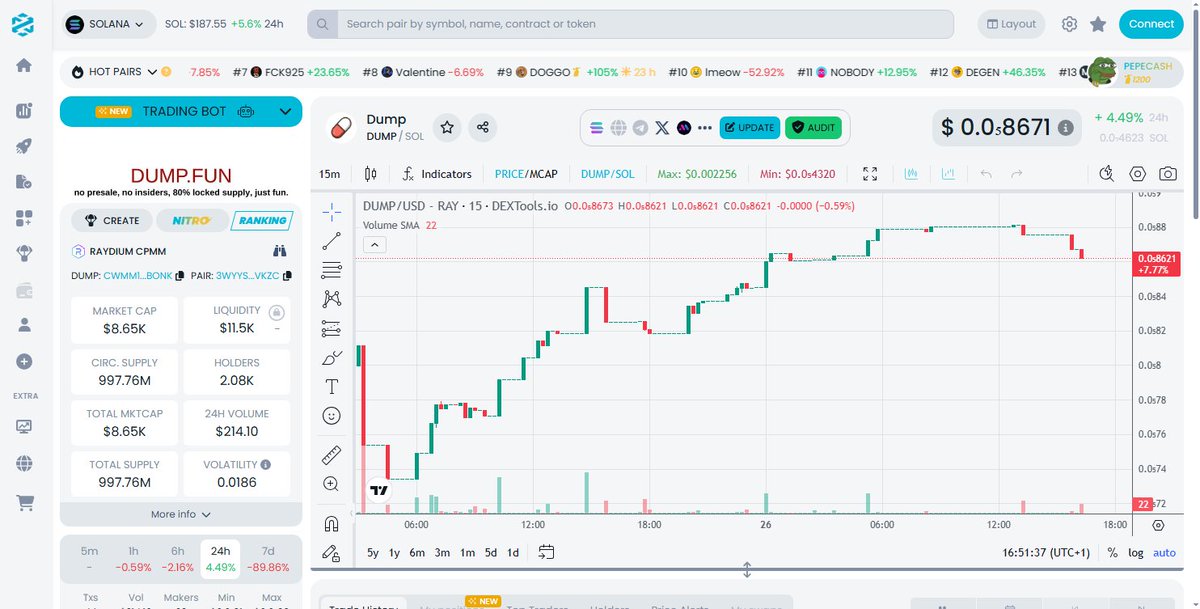
Task: Click the CREATE button
Action: coord(112,220)
